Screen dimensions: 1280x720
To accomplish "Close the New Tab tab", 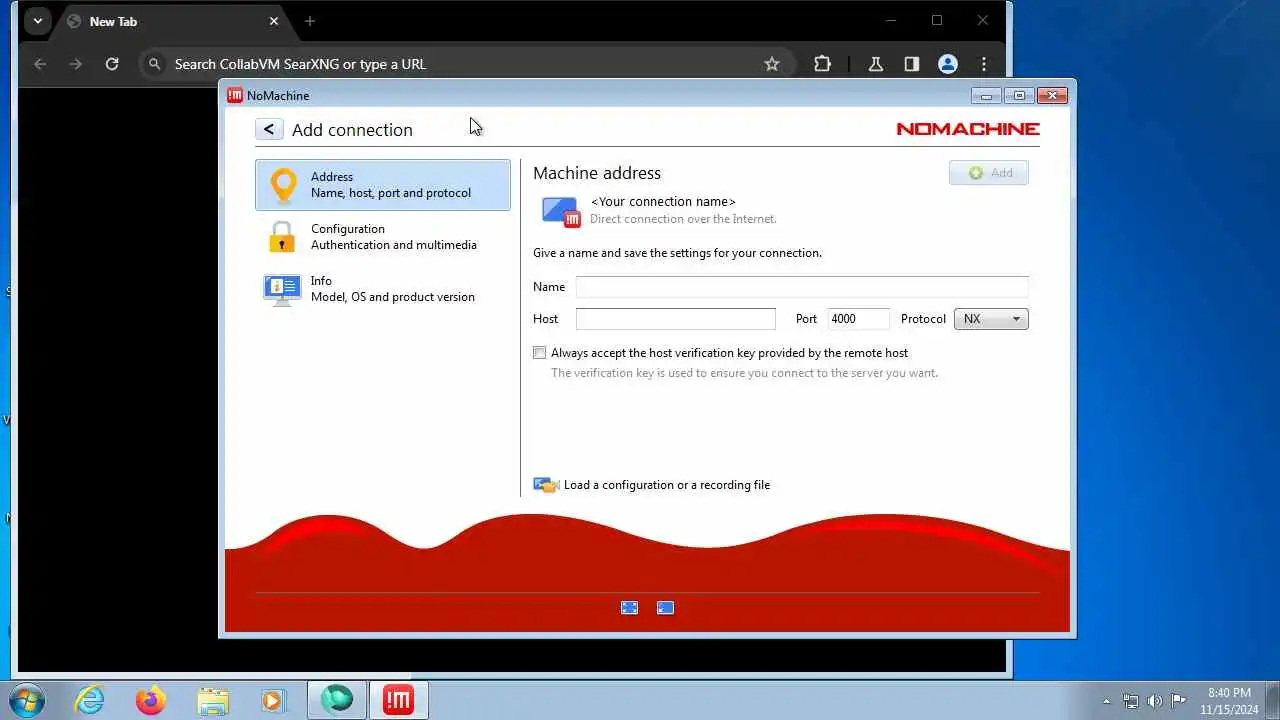I will pyautogui.click(x=274, y=21).
